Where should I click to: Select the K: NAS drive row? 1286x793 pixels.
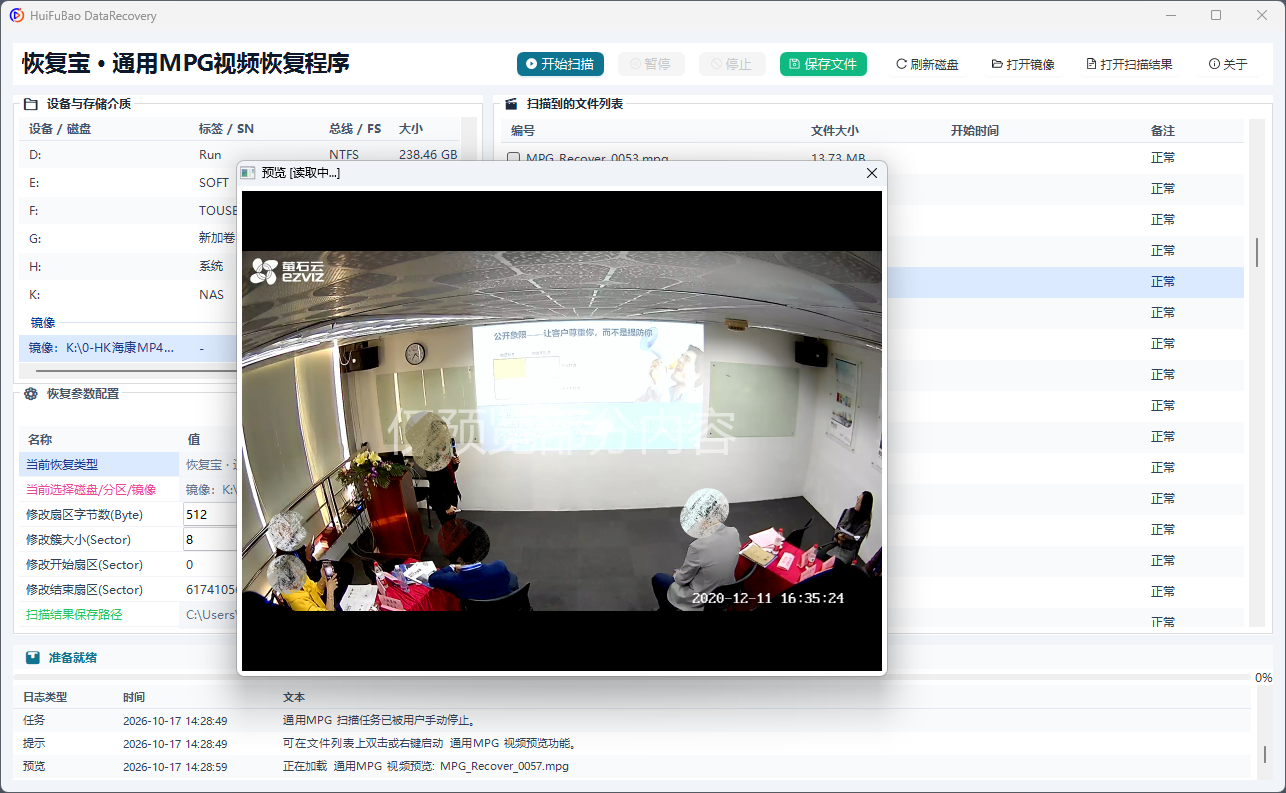coord(128,295)
